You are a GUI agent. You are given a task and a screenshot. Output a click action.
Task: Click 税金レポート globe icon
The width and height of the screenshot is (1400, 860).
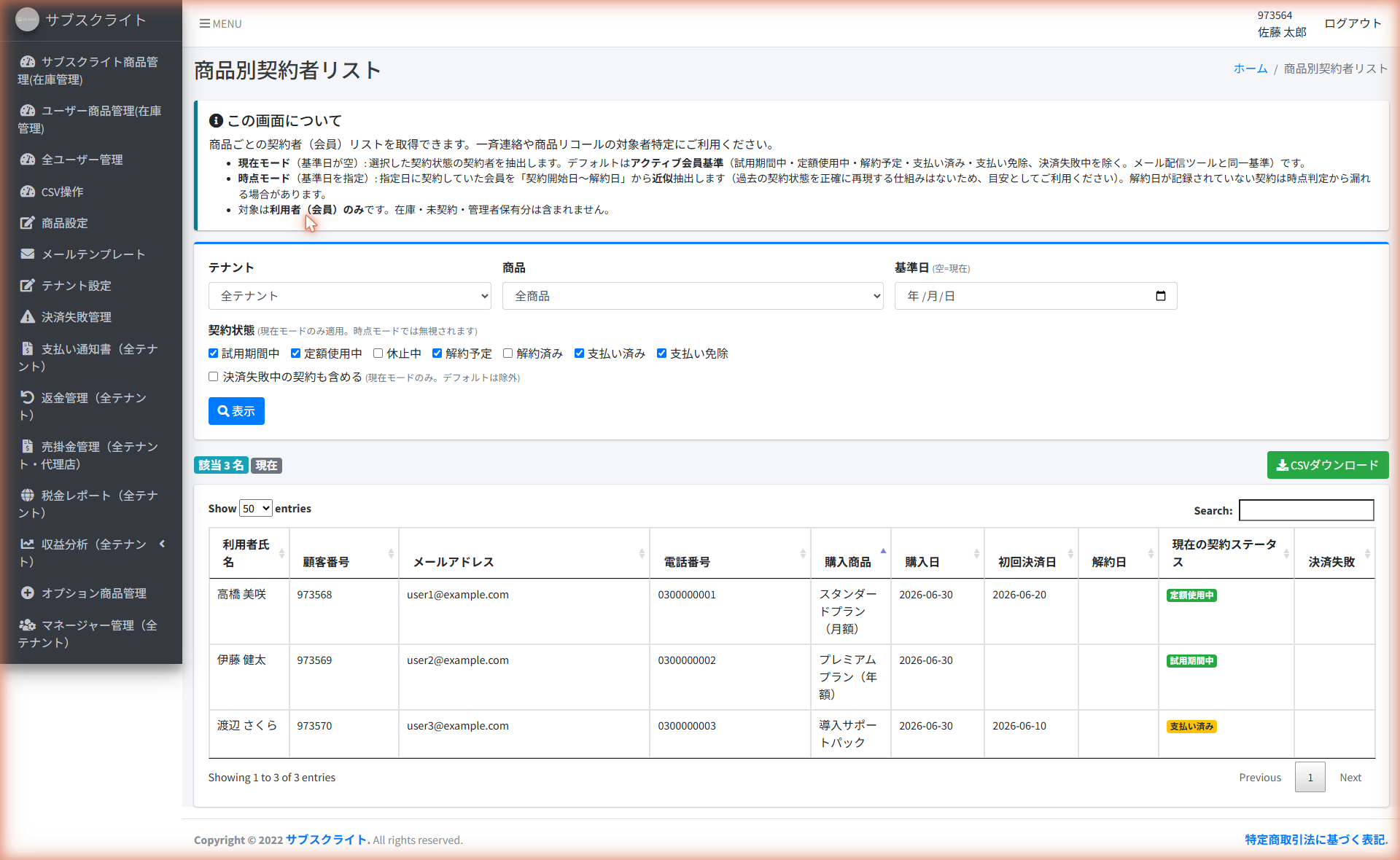click(x=28, y=496)
